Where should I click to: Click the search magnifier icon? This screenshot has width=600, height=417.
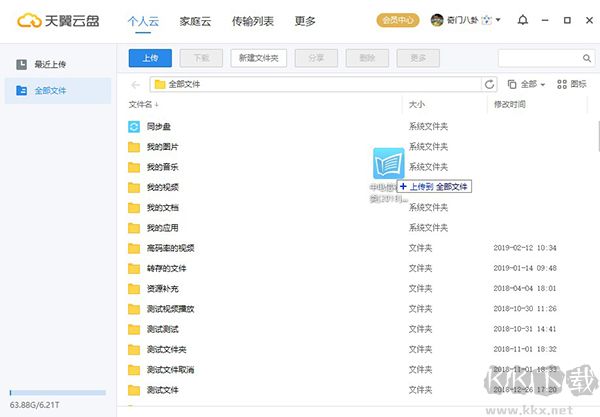click(x=587, y=58)
